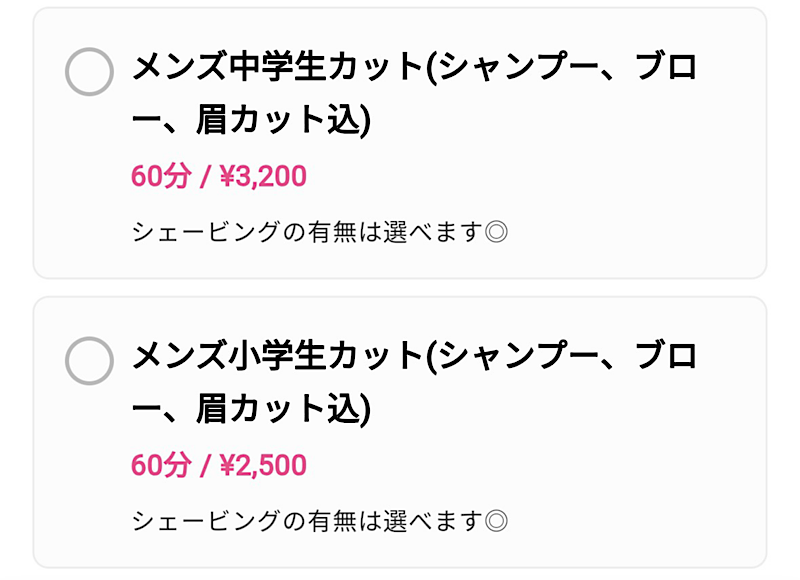Click the shaving note under 中学生カット
This screenshot has height=580, width=800.
click(x=308, y=233)
